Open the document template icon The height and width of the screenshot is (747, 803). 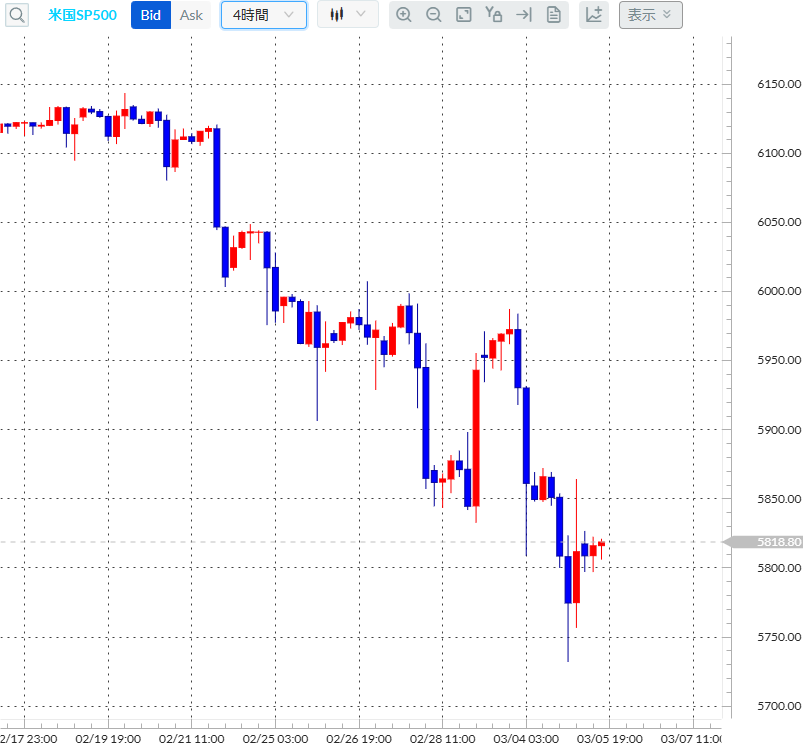(554, 15)
